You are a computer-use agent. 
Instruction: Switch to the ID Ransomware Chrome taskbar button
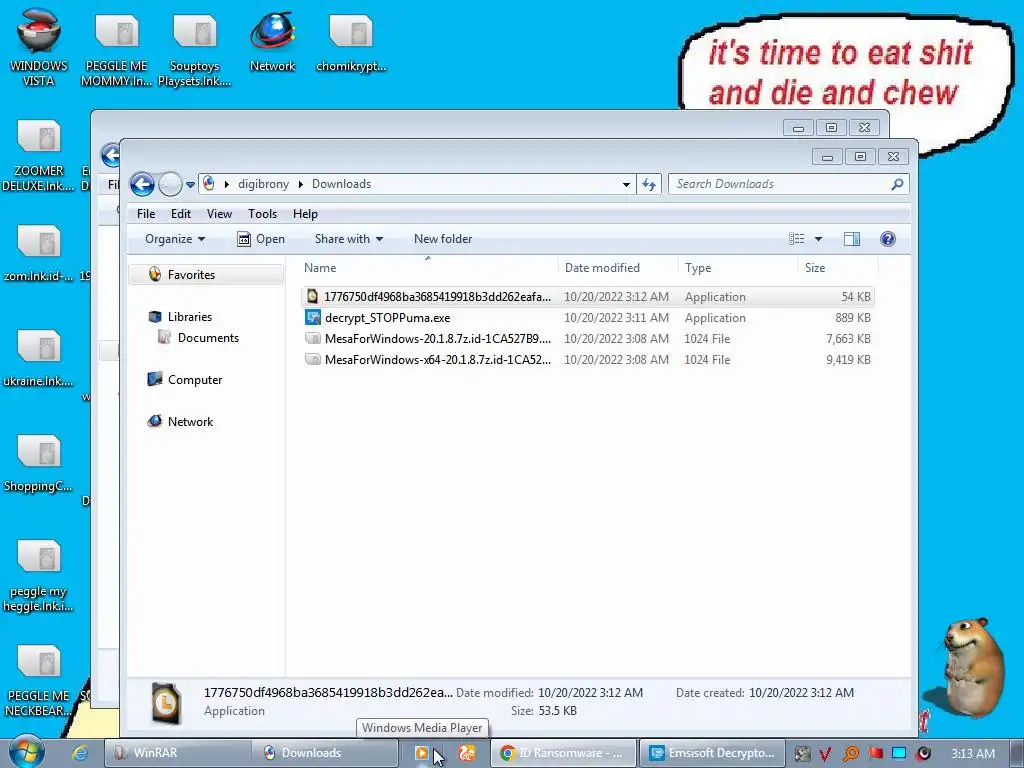click(563, 753)
